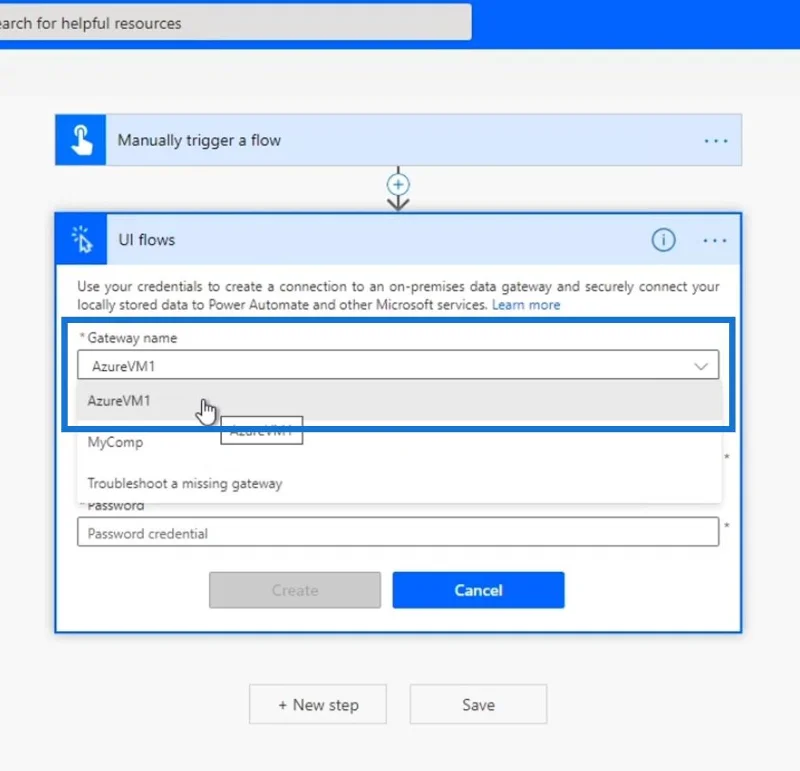Image resolution: width=800 pixels, height=771 pixels.
Task: Click the Search for helpful resources box
Action: coord(236,22)
